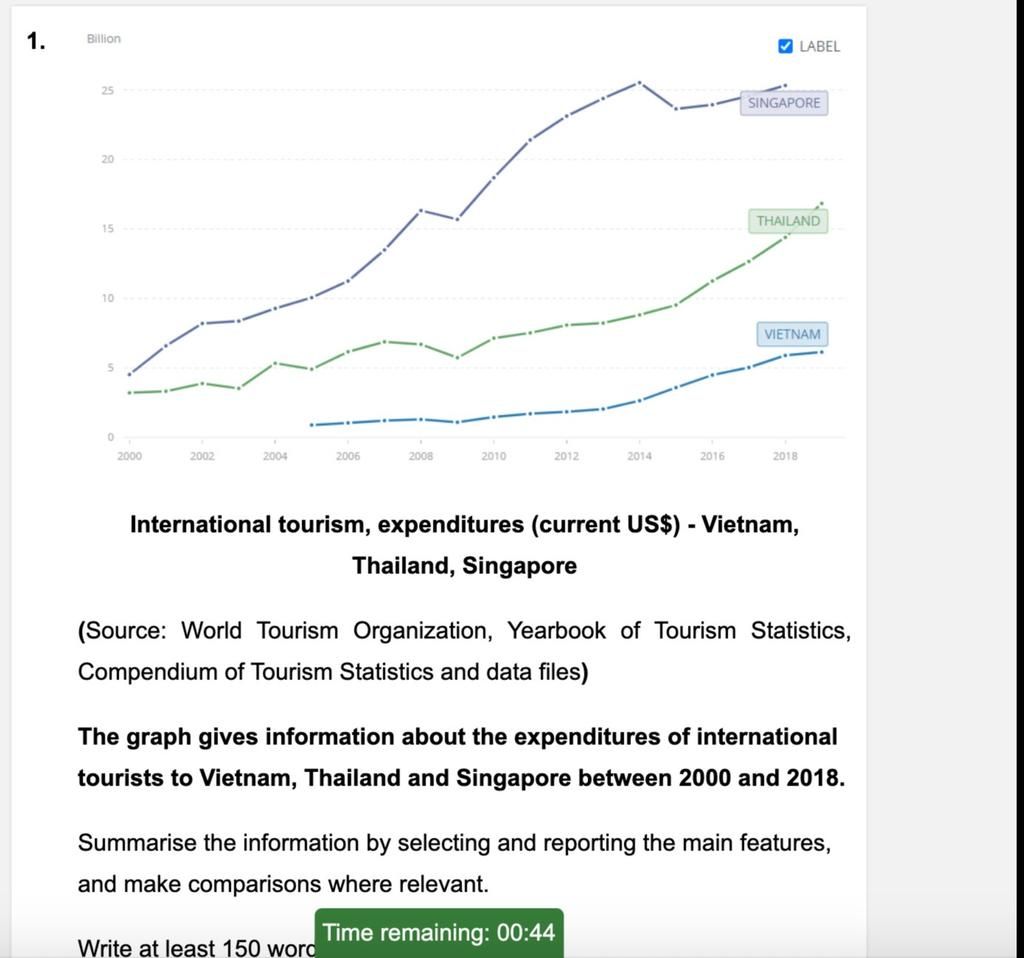Click the '0' y-axis value label
Viewport: 1024px width, 958px height.
[x=110, y=437]
